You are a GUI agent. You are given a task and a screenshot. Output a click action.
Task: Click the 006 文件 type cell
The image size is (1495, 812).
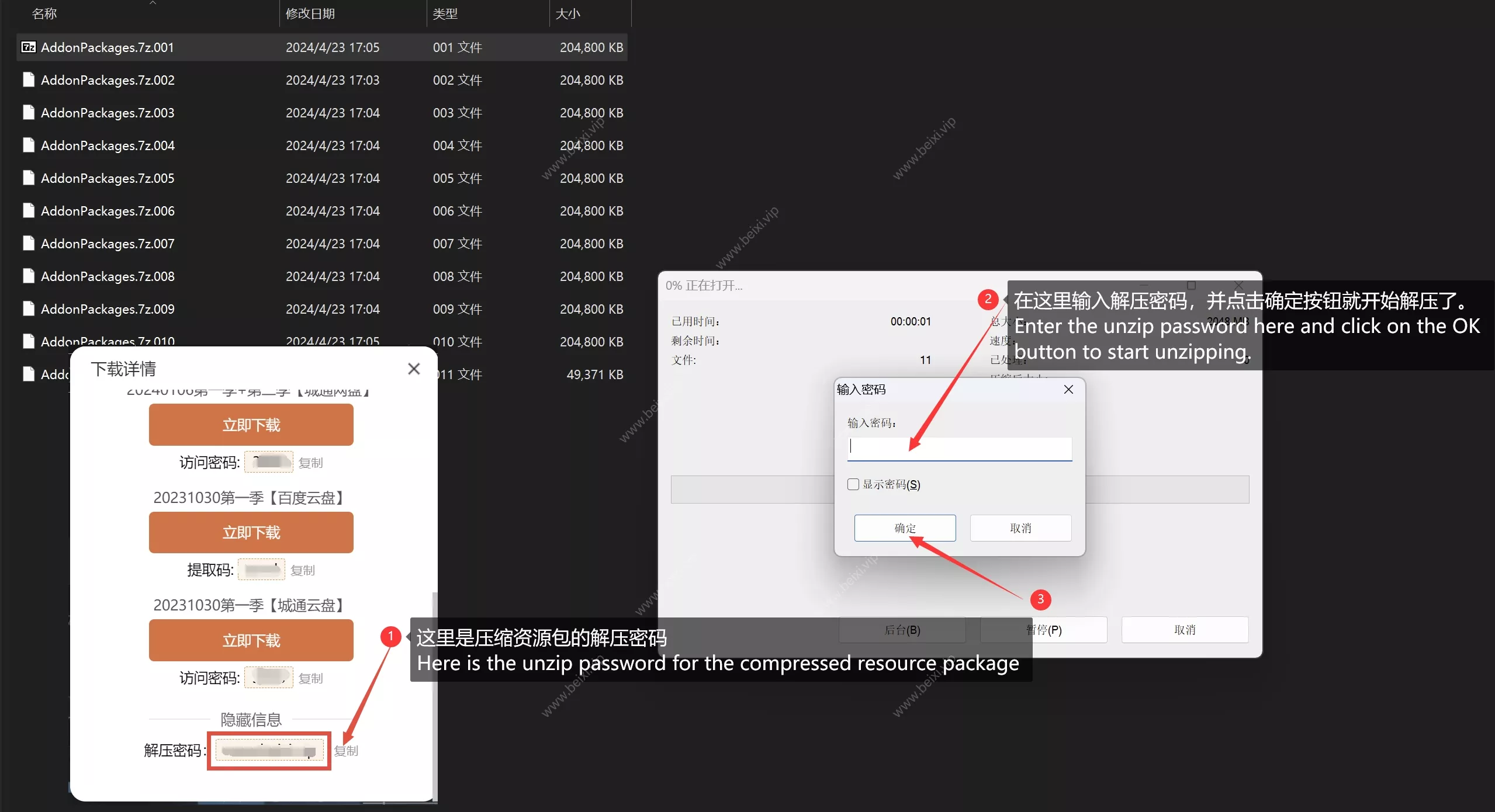tap(458, 211)
